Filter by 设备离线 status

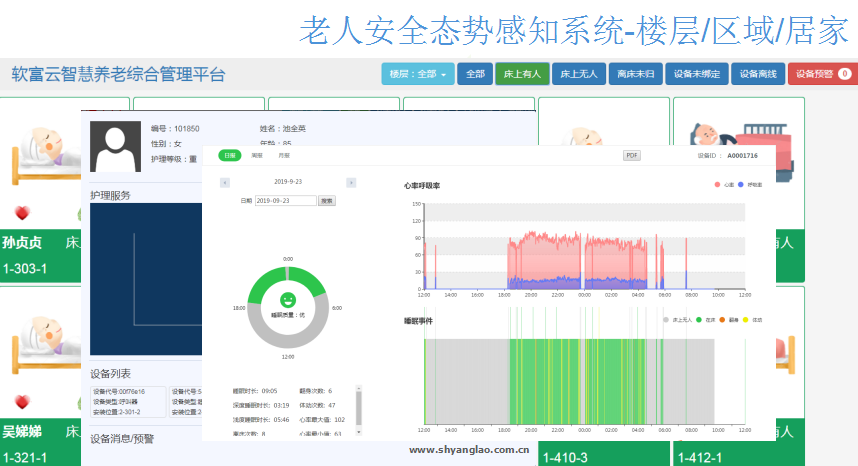pyautogui.click(x=758, y=74)
